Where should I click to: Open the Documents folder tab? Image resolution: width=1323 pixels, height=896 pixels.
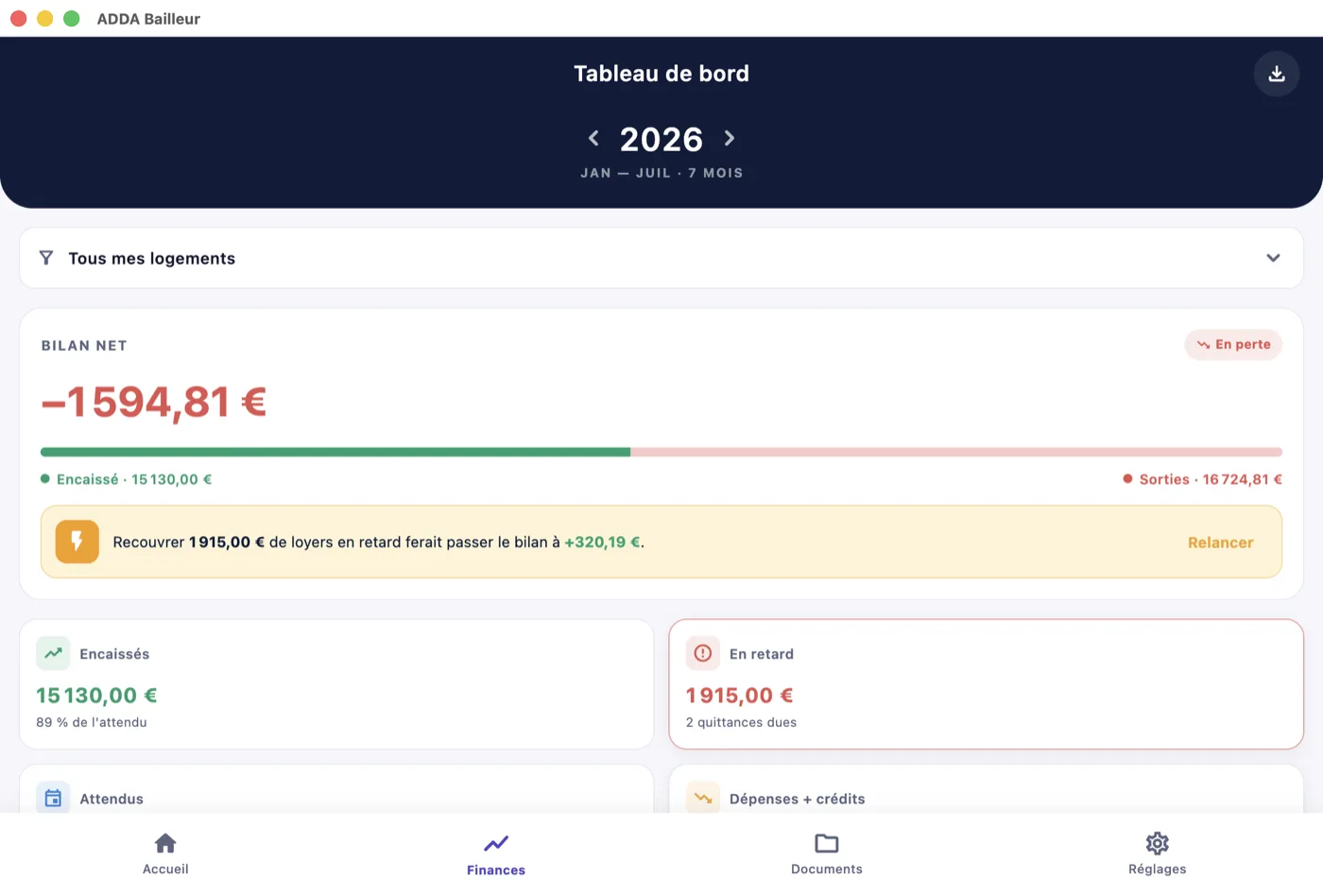(x=827, y=853)
